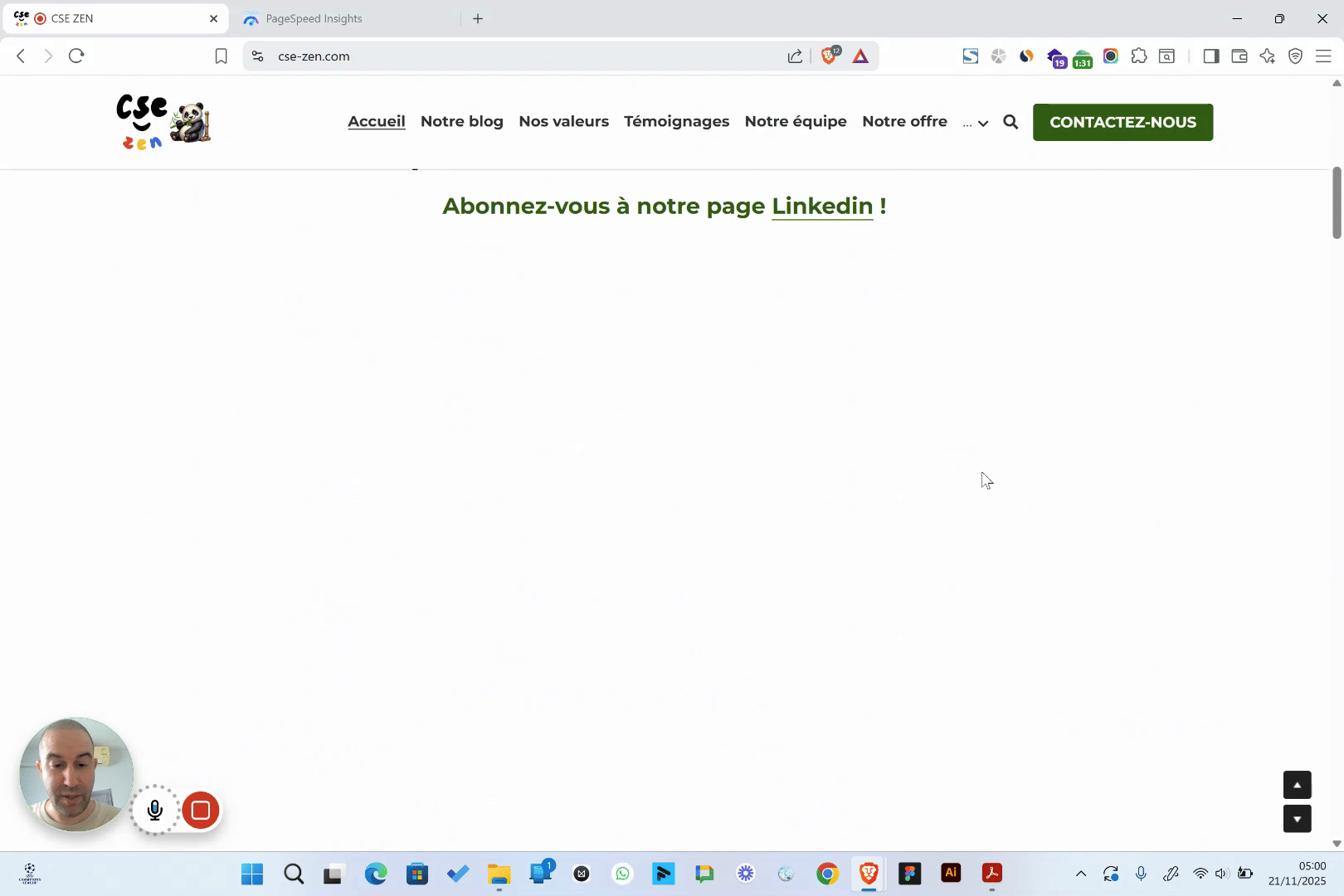The width and height of the screenshot is (1344, 896).
Task: Click the Brave Shields lion icon
Action: [829, 56]
